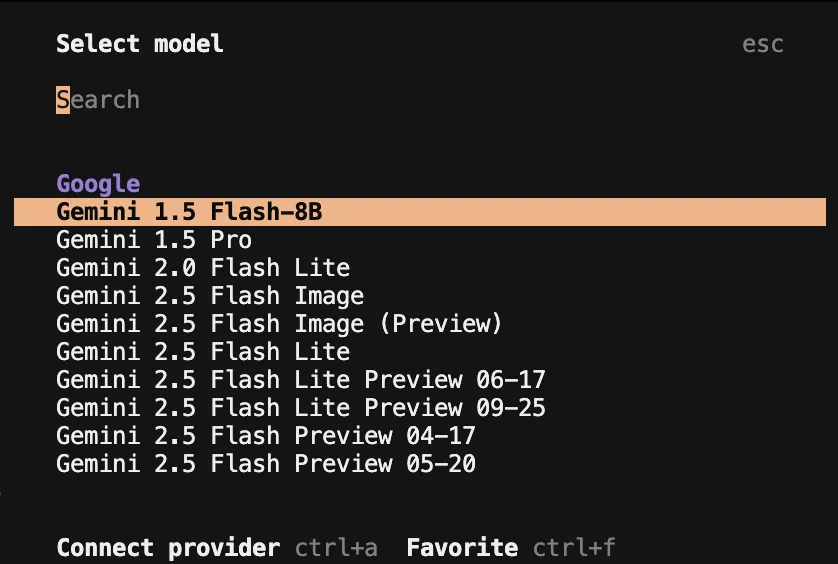This screenshot has width=838, height=564.
Task: Select Gemini 2.5 Flash Lite Preview 06-17
Action: point(301,380)
